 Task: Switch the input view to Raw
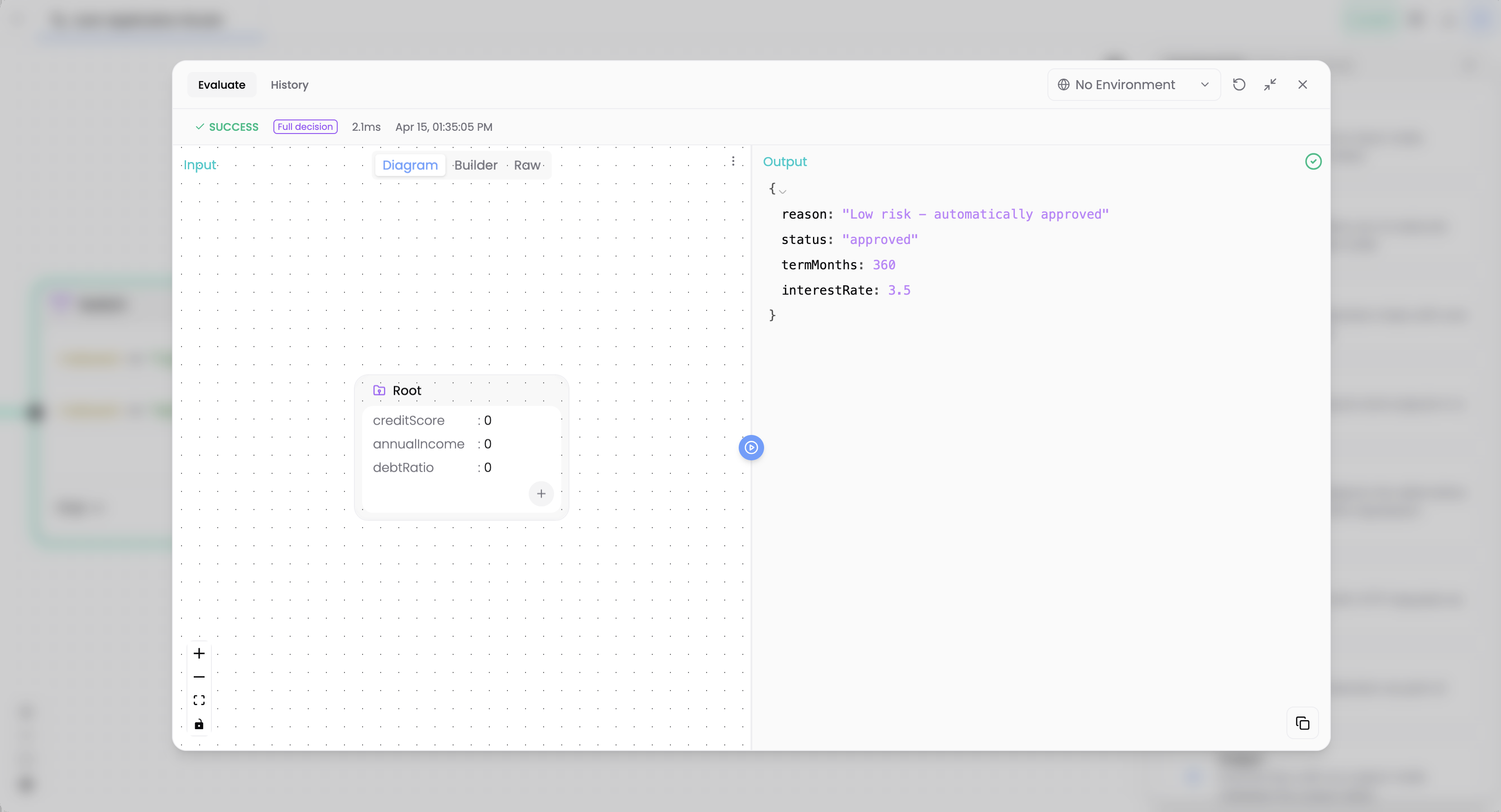(x=527, y=165)
